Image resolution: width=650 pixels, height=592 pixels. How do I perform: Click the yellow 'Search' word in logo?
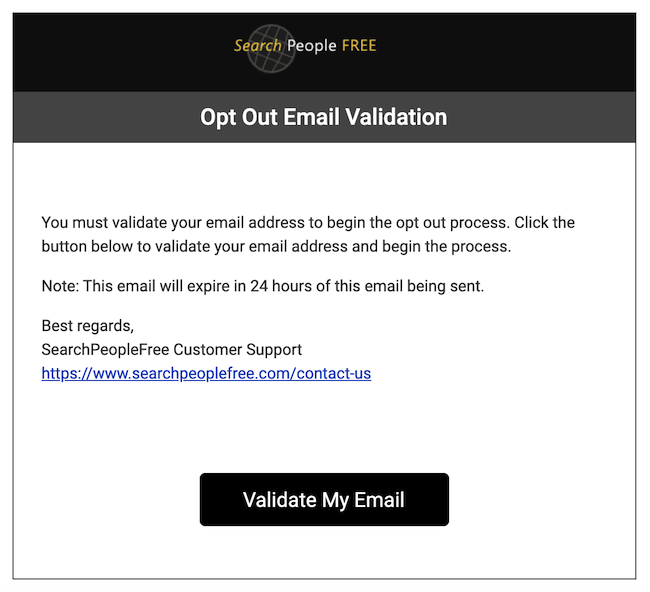coord(257,46)
